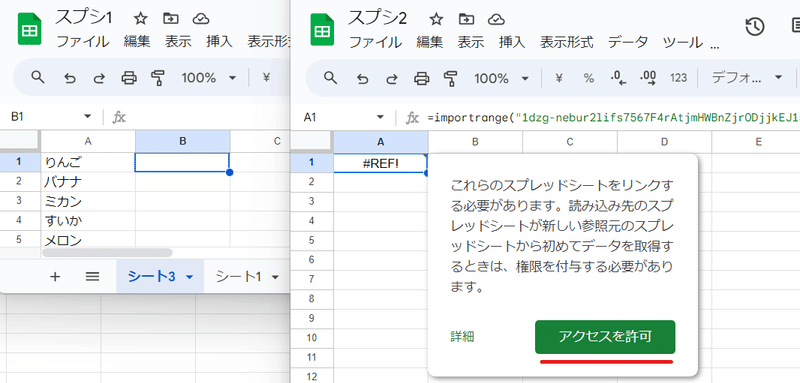Add a new sheet in スプシ1
The height and width of the screenshot is (383, 800).
point(55,276)
